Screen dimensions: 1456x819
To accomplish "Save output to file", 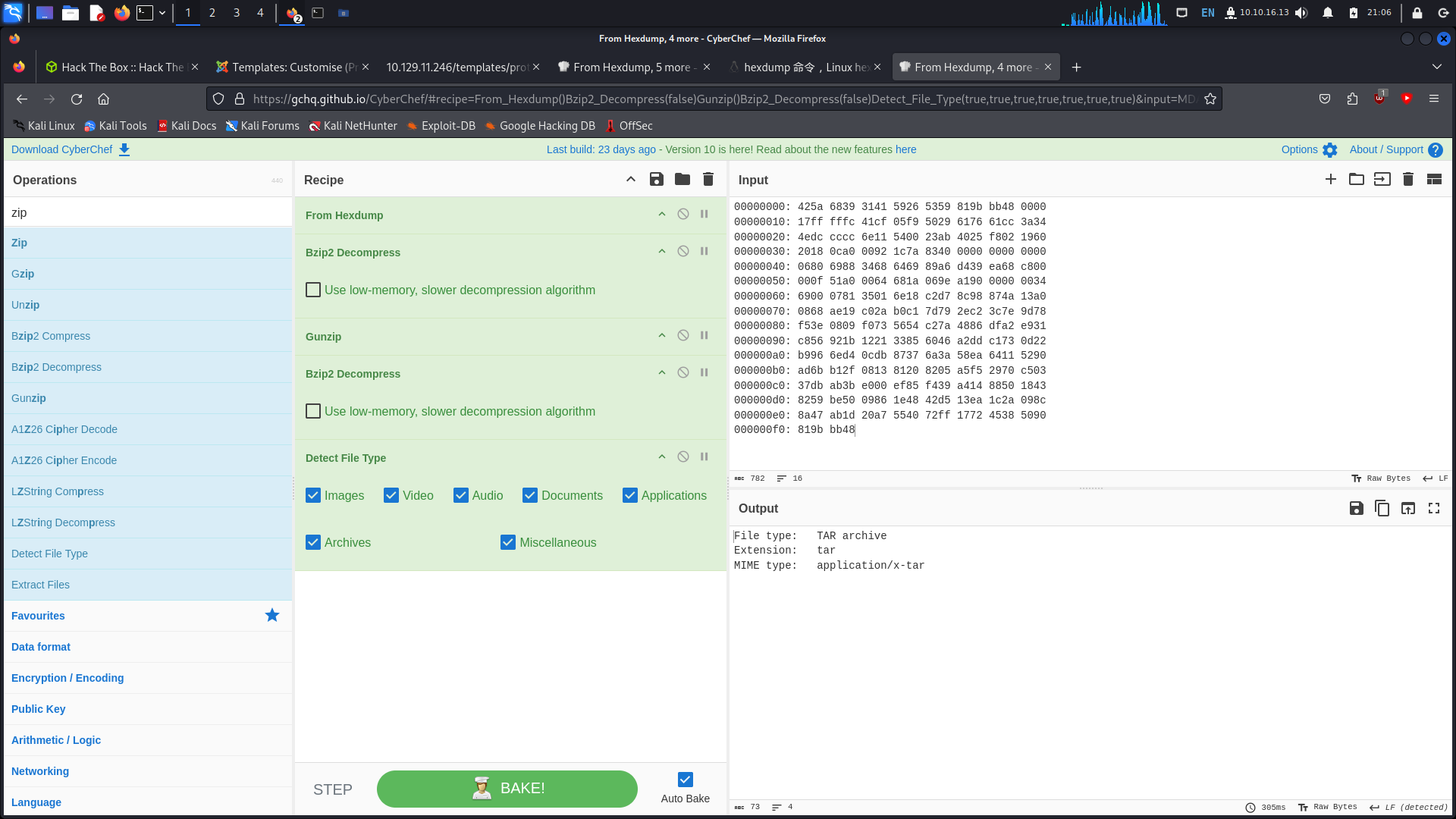I will click(1357, 508).
